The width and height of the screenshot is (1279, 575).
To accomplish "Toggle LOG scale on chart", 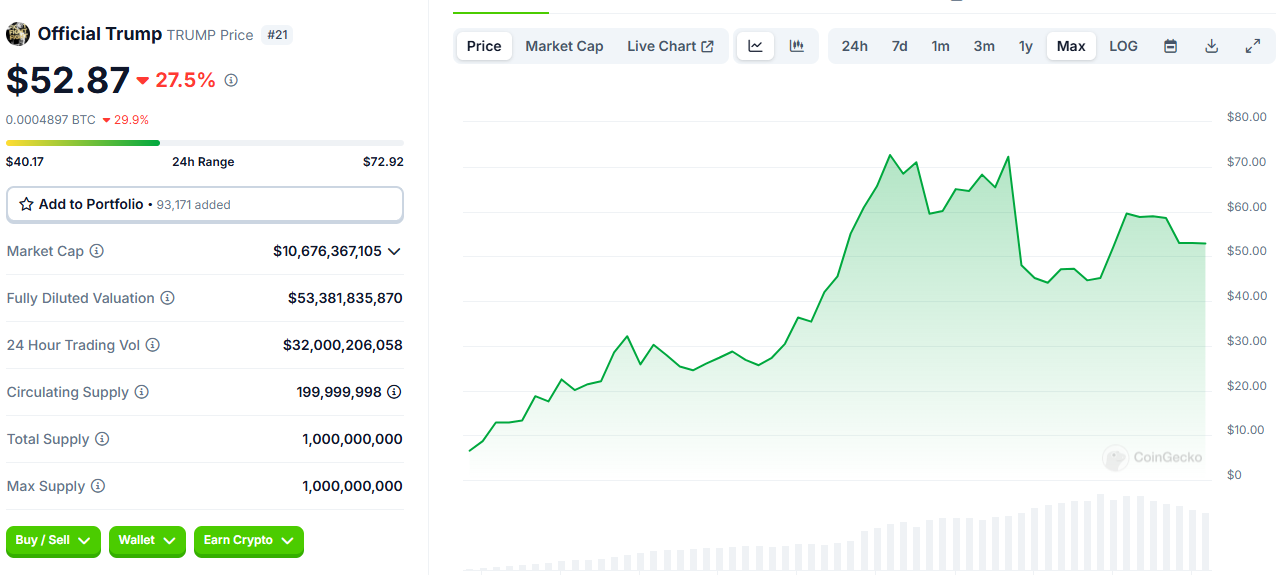I will [x=1123, y=46].
